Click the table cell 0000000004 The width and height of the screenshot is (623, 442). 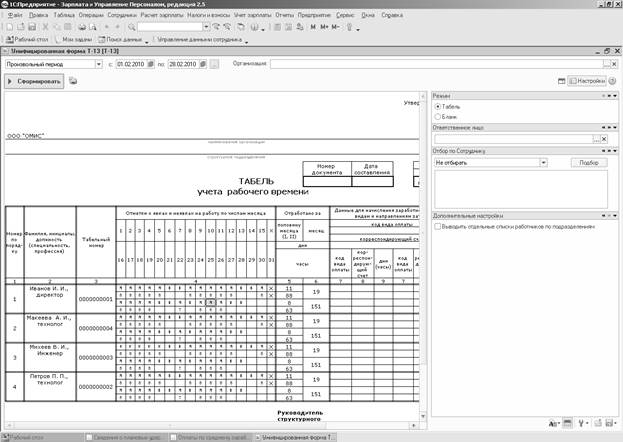(95, 328)
